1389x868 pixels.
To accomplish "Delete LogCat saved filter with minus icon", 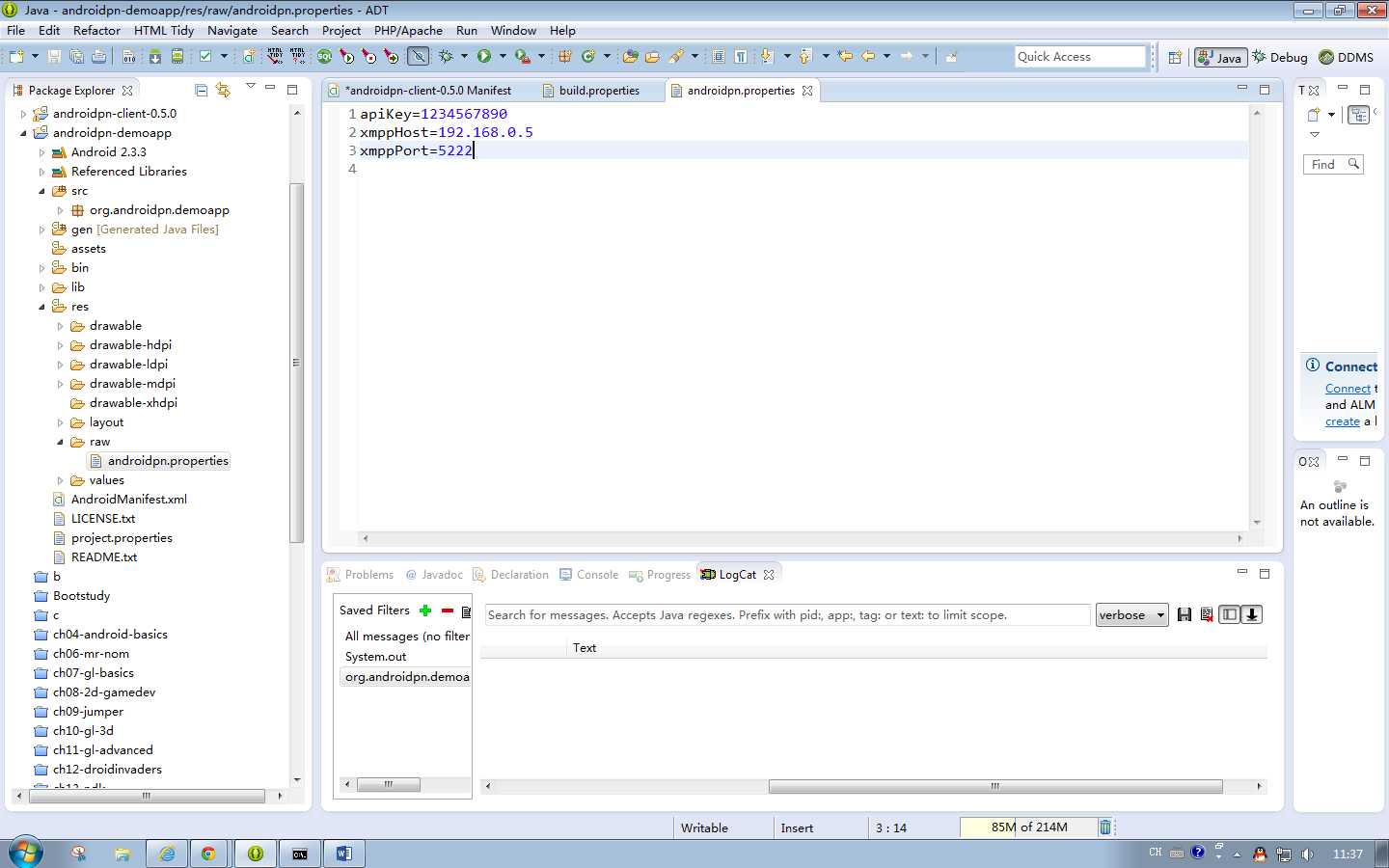I will click(x=448, y=610).
